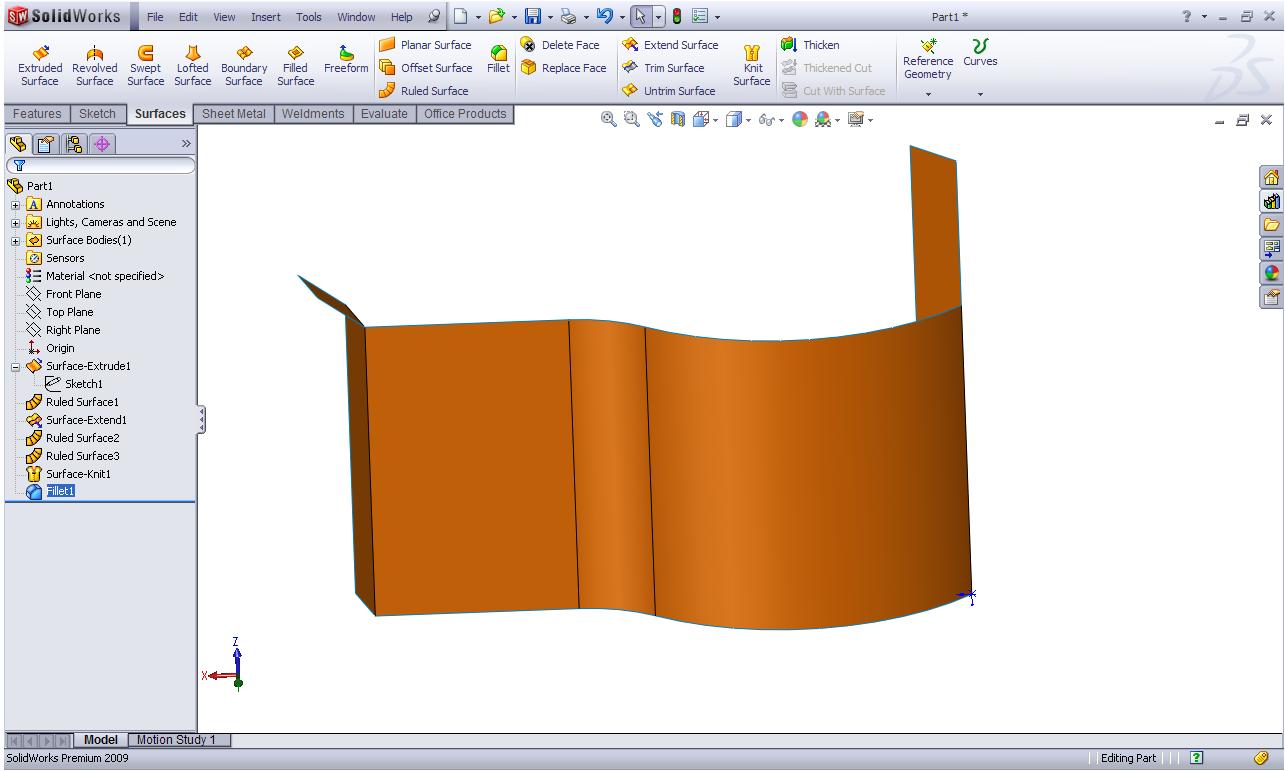
Task: Open the Sketch tab
Action: coord(97,114)
